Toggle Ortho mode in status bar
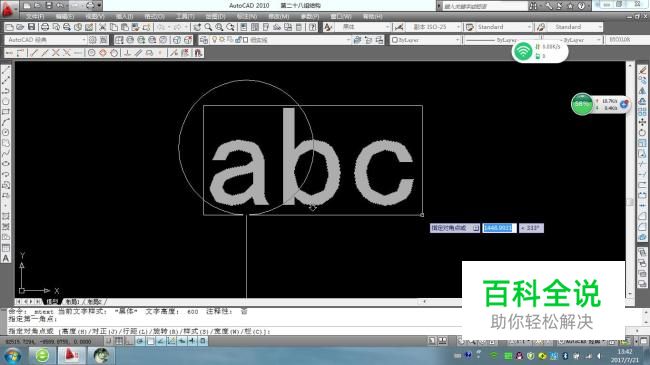This screenshot has height=365, width=650. [x=129, y=341]
